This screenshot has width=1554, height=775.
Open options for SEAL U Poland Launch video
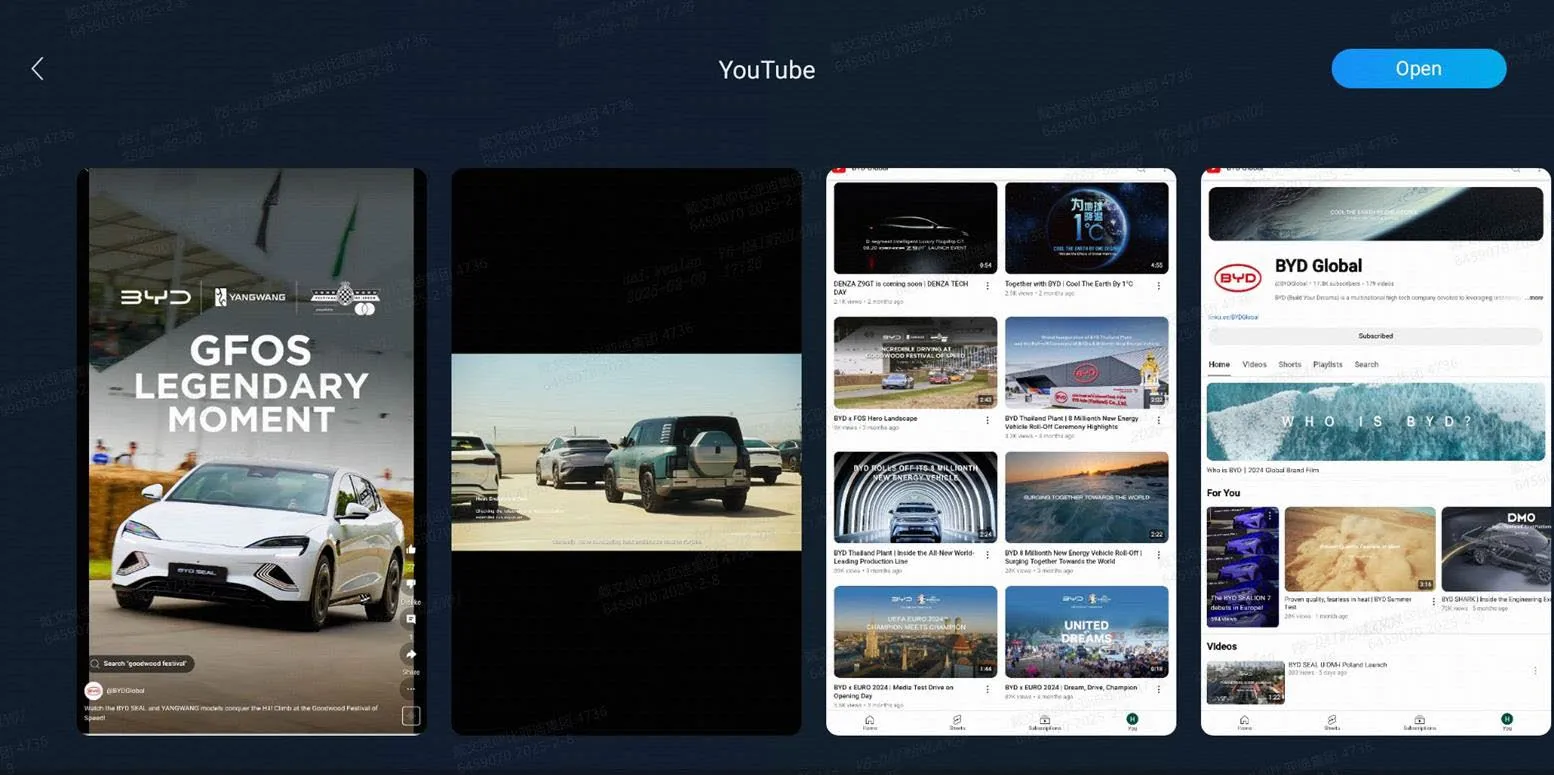pyautogui.click(x=1535, y=670)
